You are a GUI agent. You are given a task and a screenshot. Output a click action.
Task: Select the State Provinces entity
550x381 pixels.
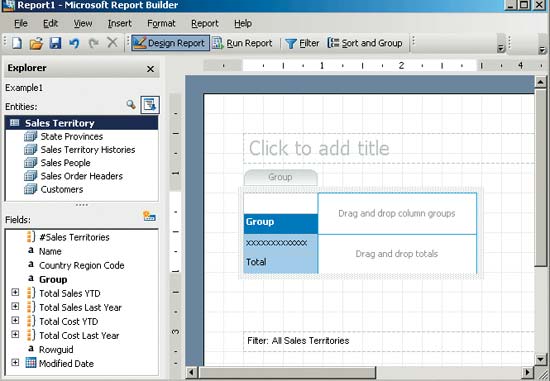pyautogui.click(x=72, y=136)
